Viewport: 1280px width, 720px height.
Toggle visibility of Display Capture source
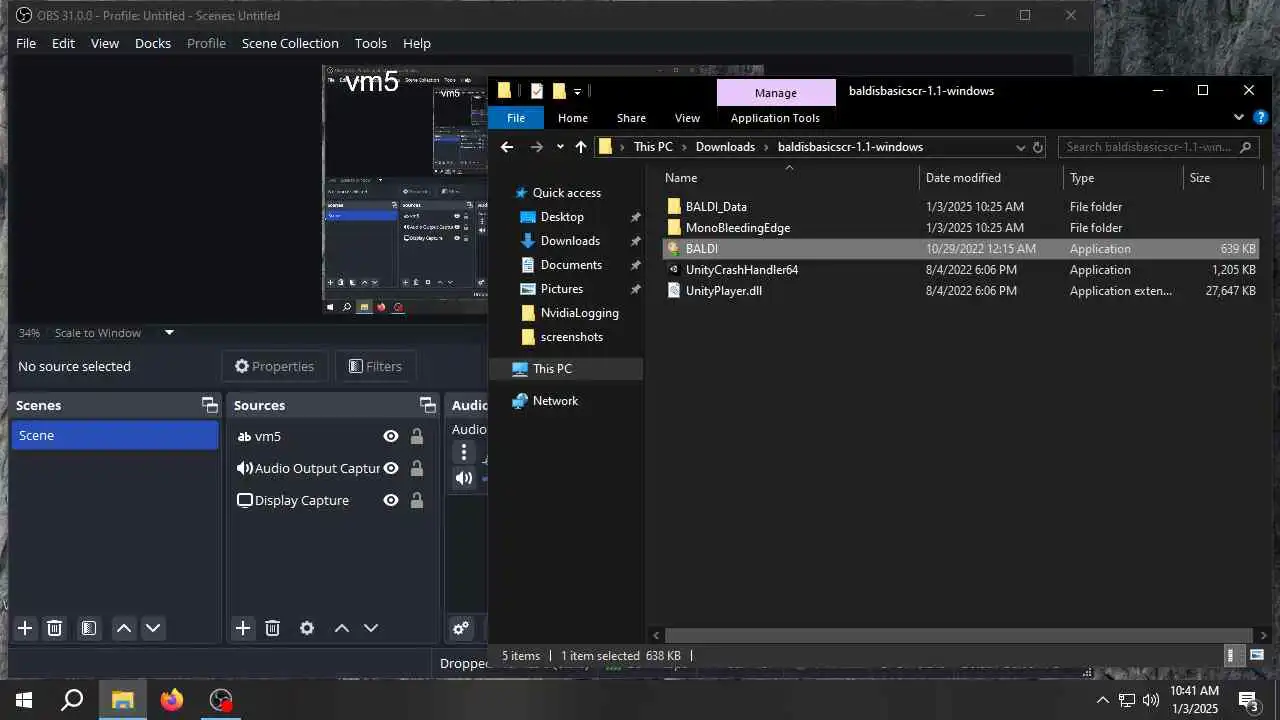tap(391, 500)
